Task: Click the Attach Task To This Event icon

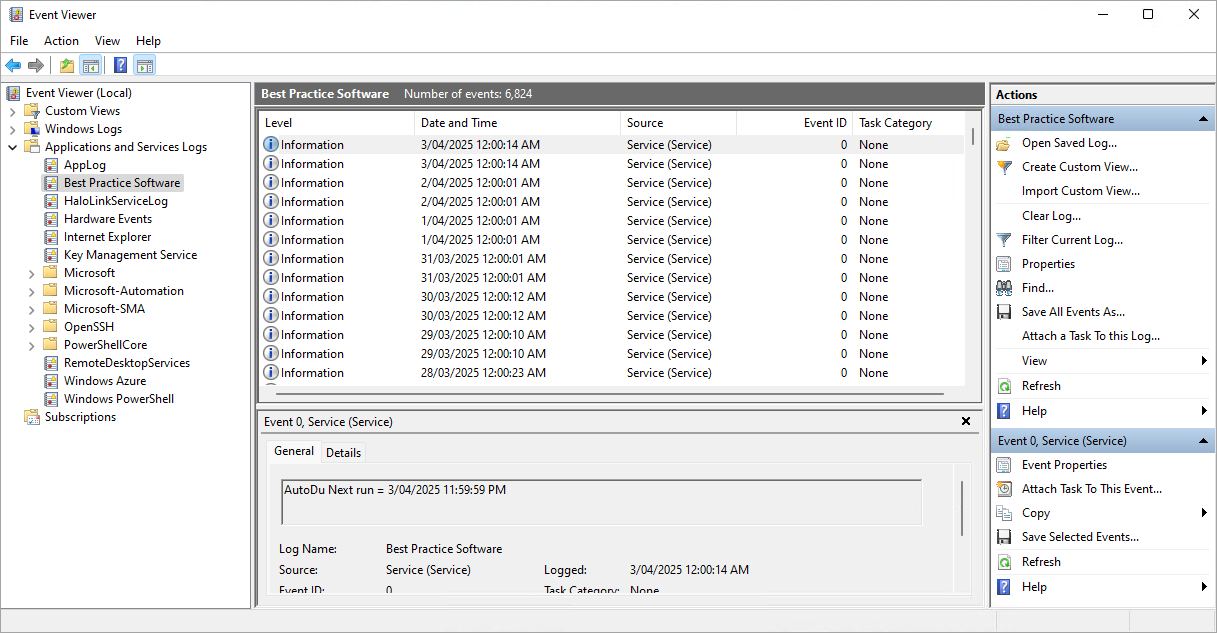Action: pyautogui.click(x=1004, y=489)
